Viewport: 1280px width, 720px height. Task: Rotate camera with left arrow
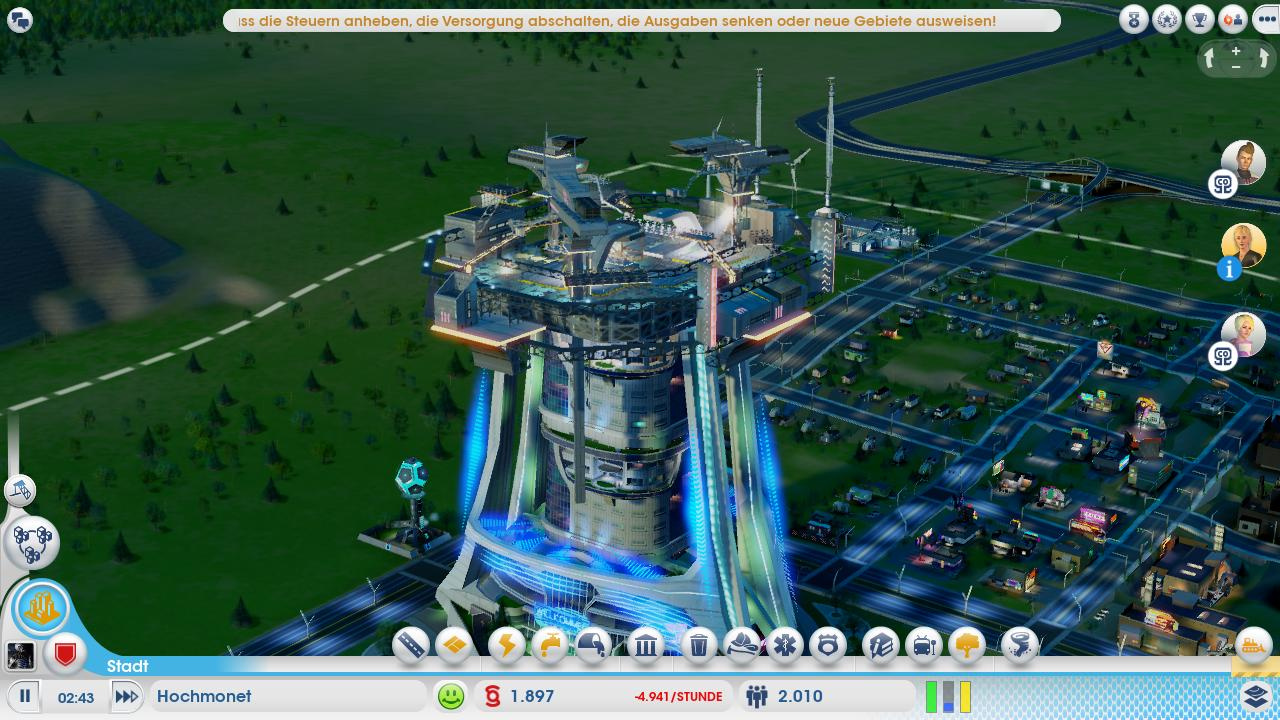click(1209, 59)
